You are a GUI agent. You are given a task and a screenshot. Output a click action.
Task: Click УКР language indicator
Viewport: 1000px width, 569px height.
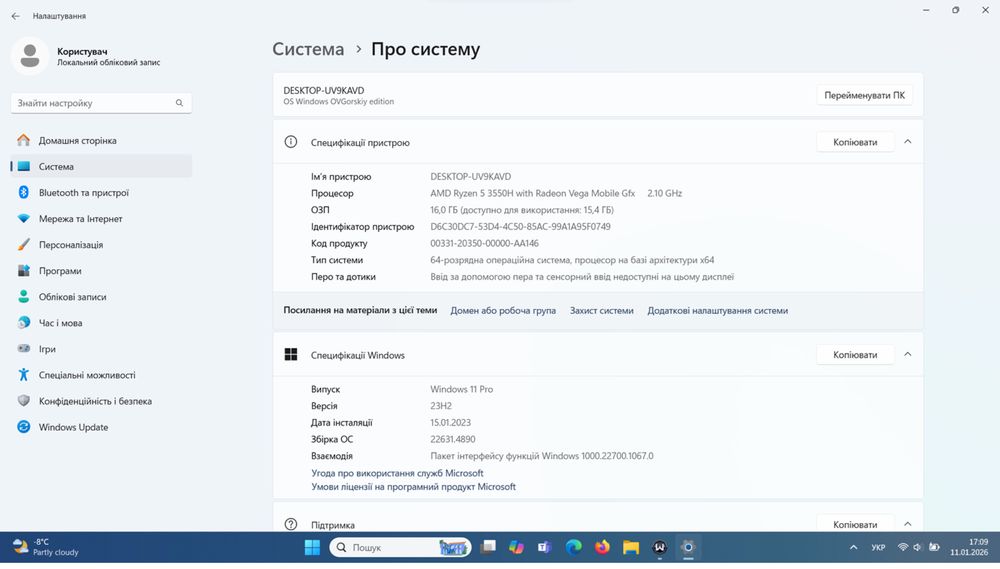coord(878,547)
